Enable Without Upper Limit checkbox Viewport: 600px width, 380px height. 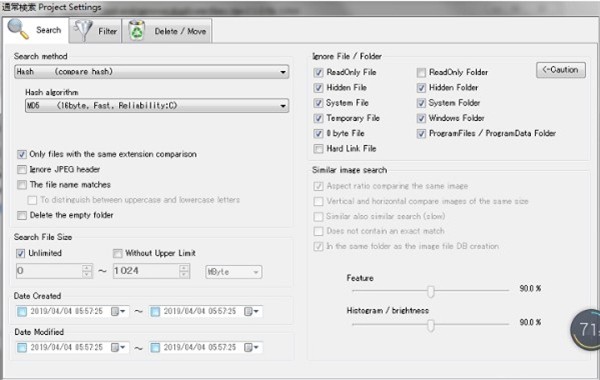(x=117, y=253)
